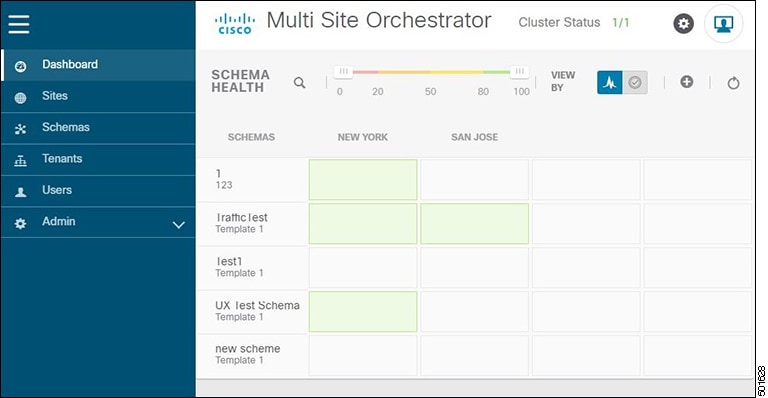Click the settings gear icon in header
This screenshot has width=768, height=398.
[x=683, y=23]
